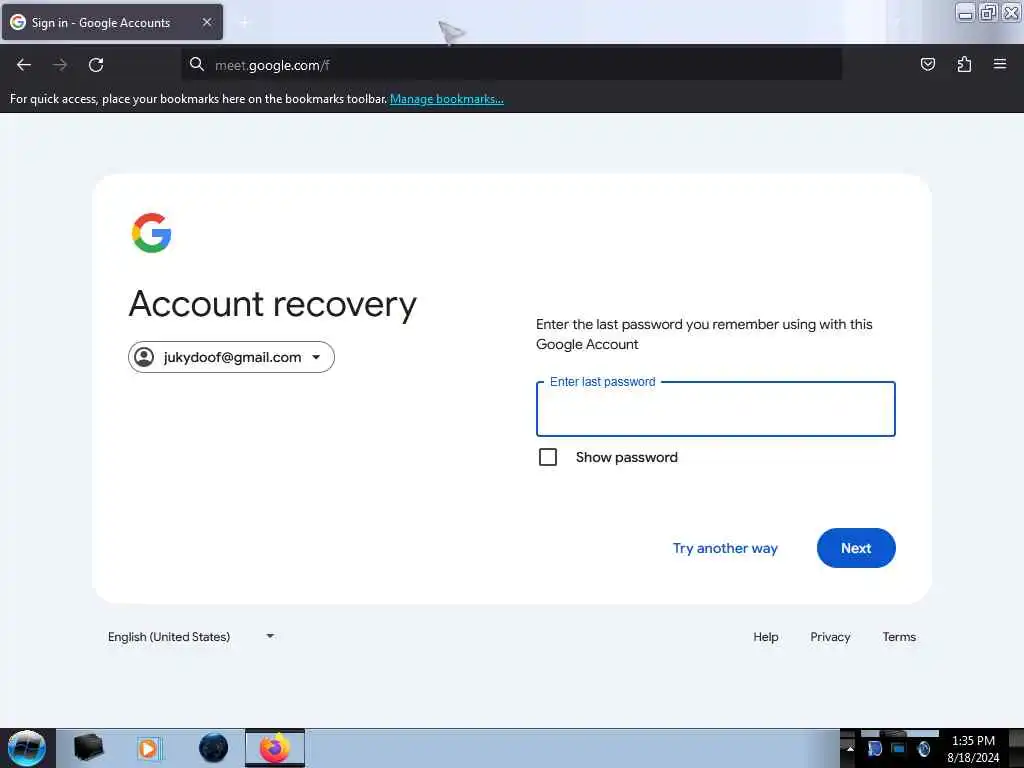Reload the current page

pyautogui.click(x=96, y=65)
